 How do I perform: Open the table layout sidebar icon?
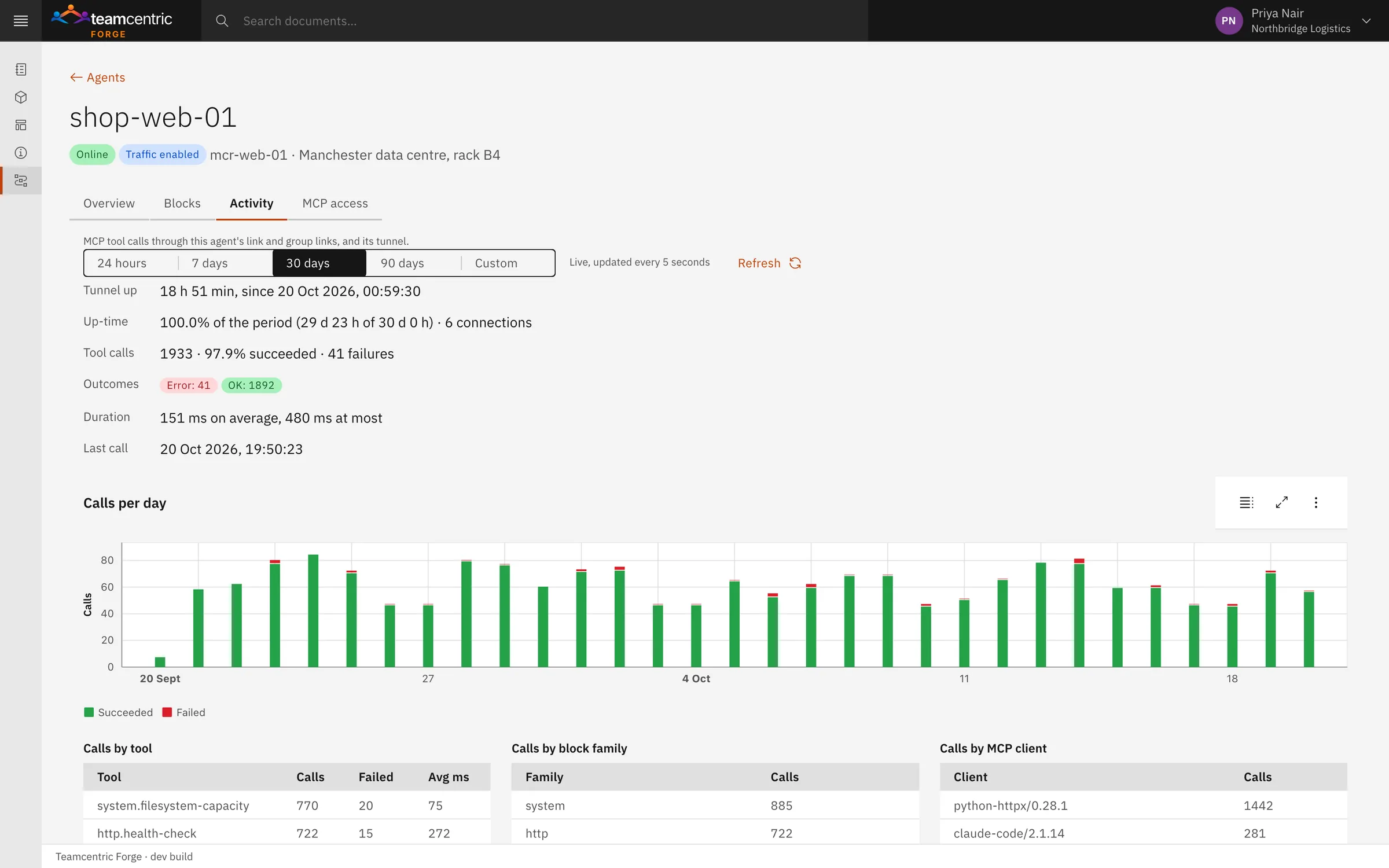(x=21, y=125)
